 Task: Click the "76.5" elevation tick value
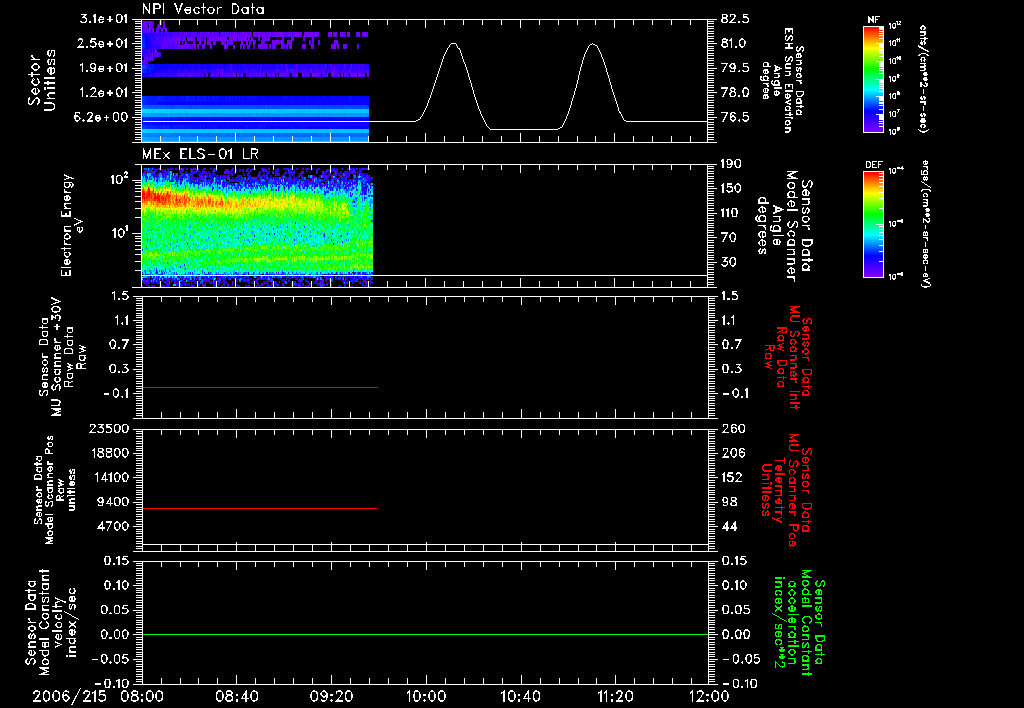click(x=735, y=117)
